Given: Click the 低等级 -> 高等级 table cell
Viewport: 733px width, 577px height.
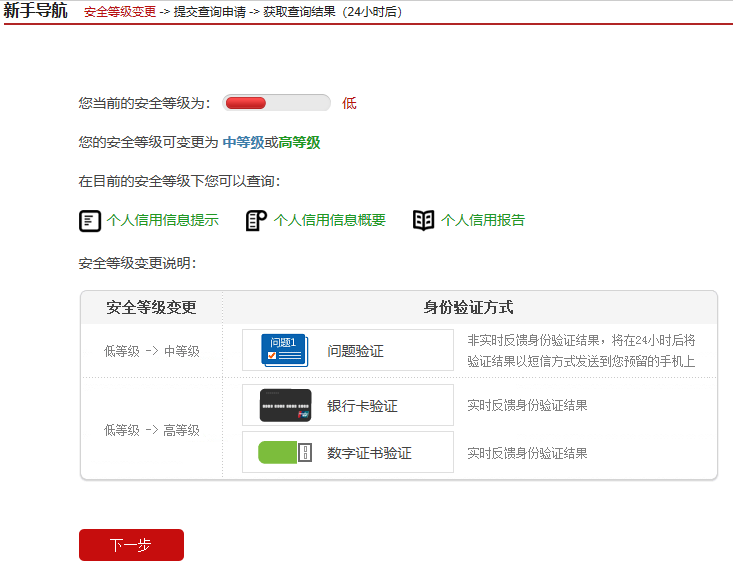Looking at the screenshot, I should 151,430.
